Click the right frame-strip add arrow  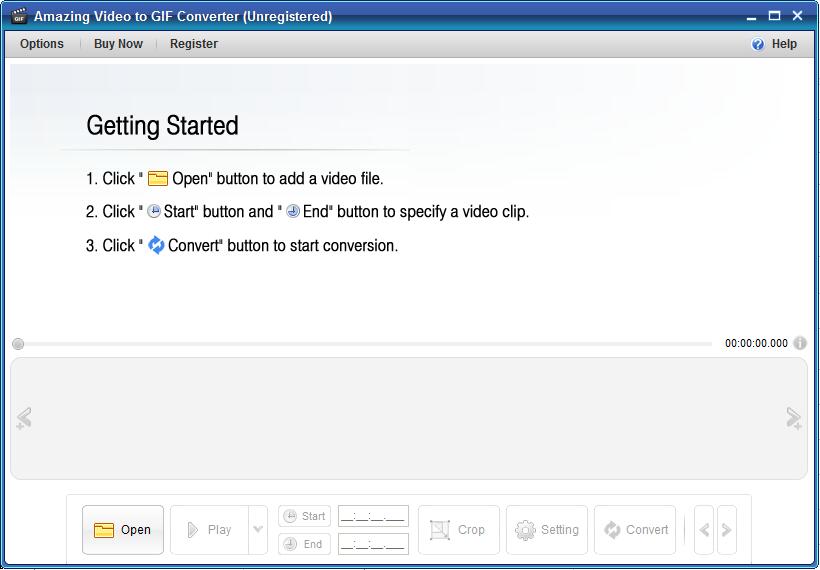(793, 418)
